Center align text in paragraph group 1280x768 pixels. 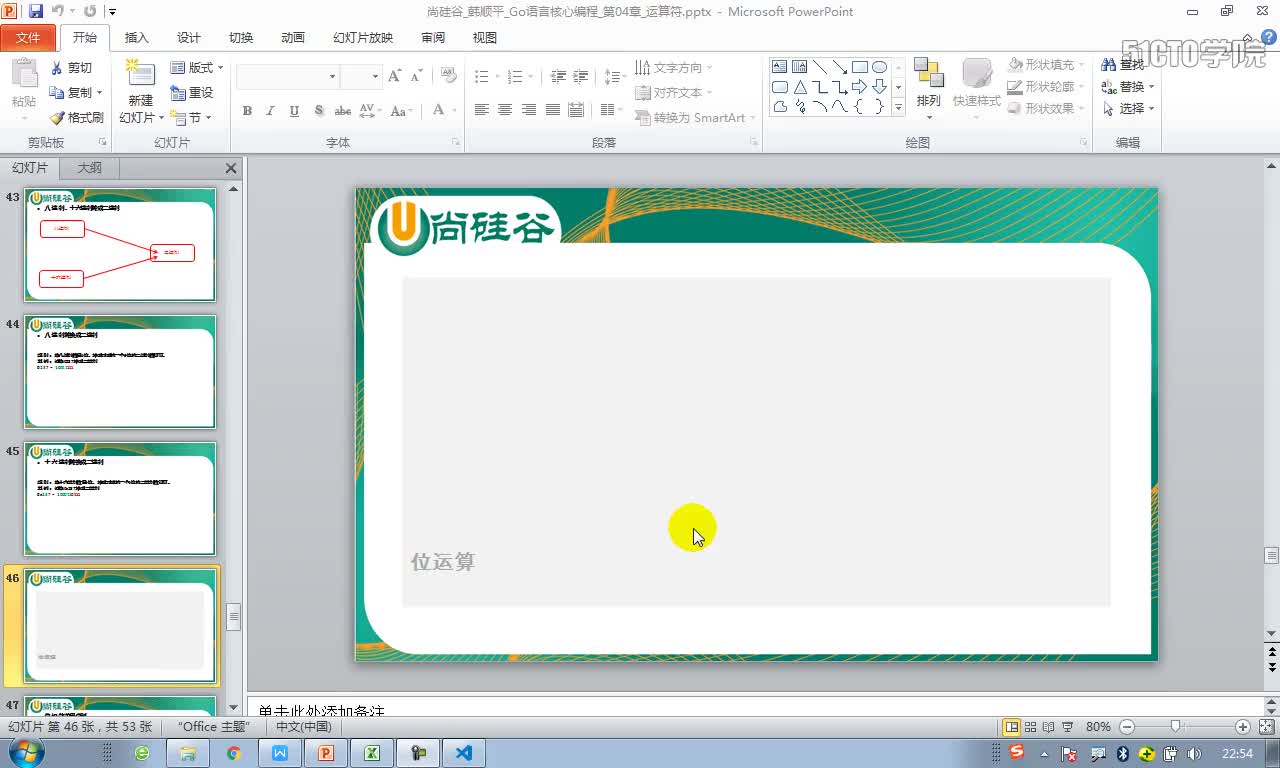tap(505, 110)
